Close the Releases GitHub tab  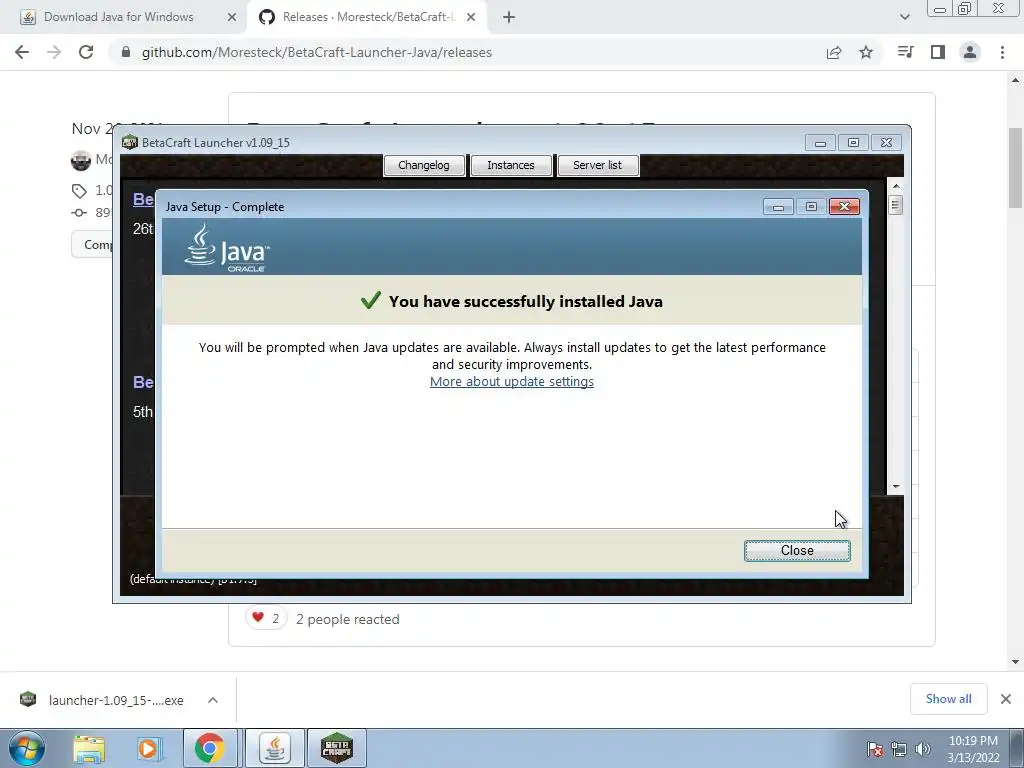471,18
